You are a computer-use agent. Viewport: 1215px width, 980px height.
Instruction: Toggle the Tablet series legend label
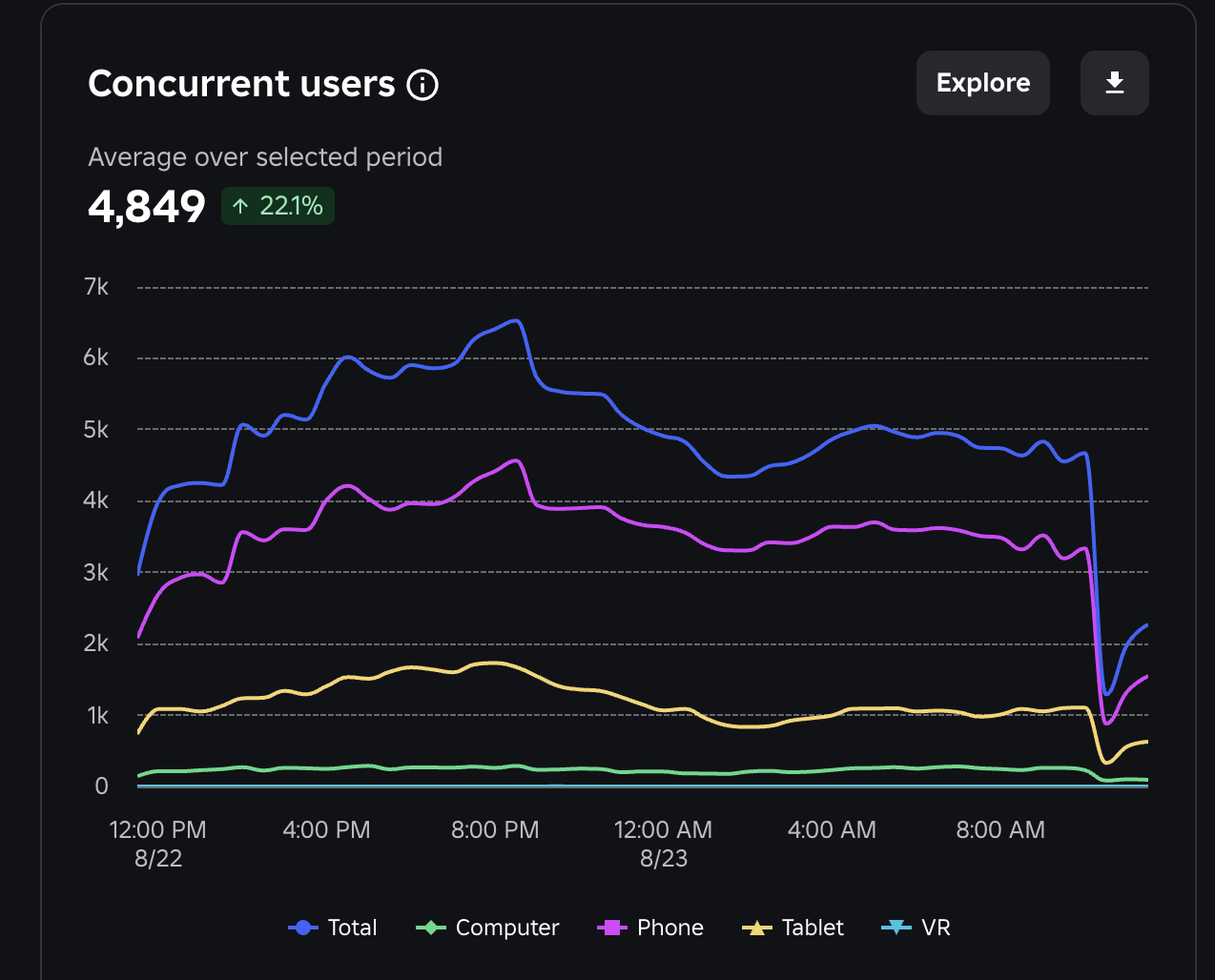click(812, 928)
